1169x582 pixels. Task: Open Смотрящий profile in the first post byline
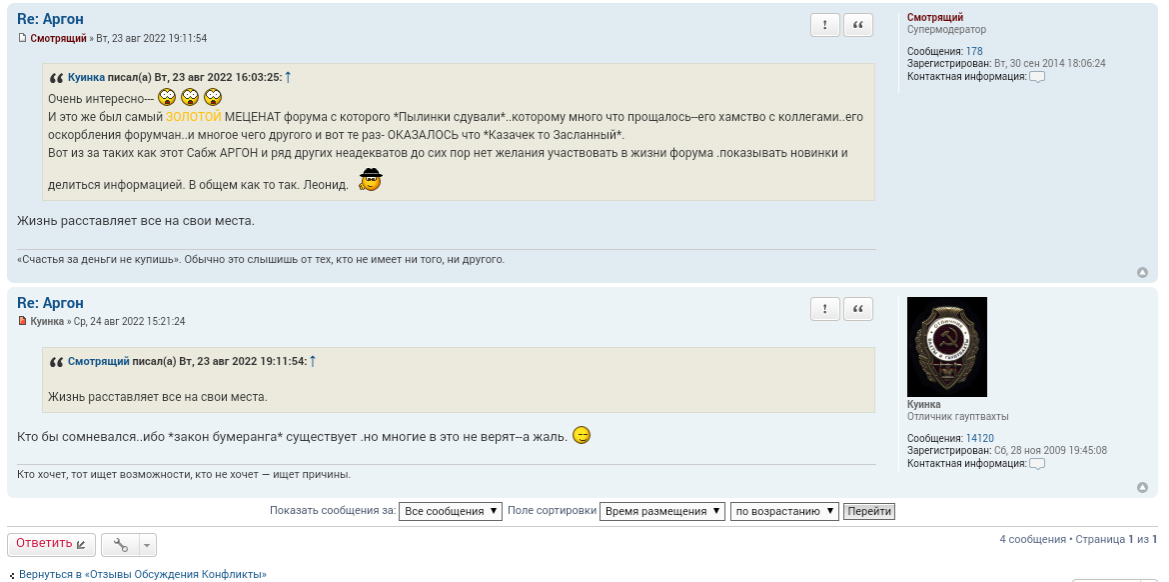coord(58,38)
